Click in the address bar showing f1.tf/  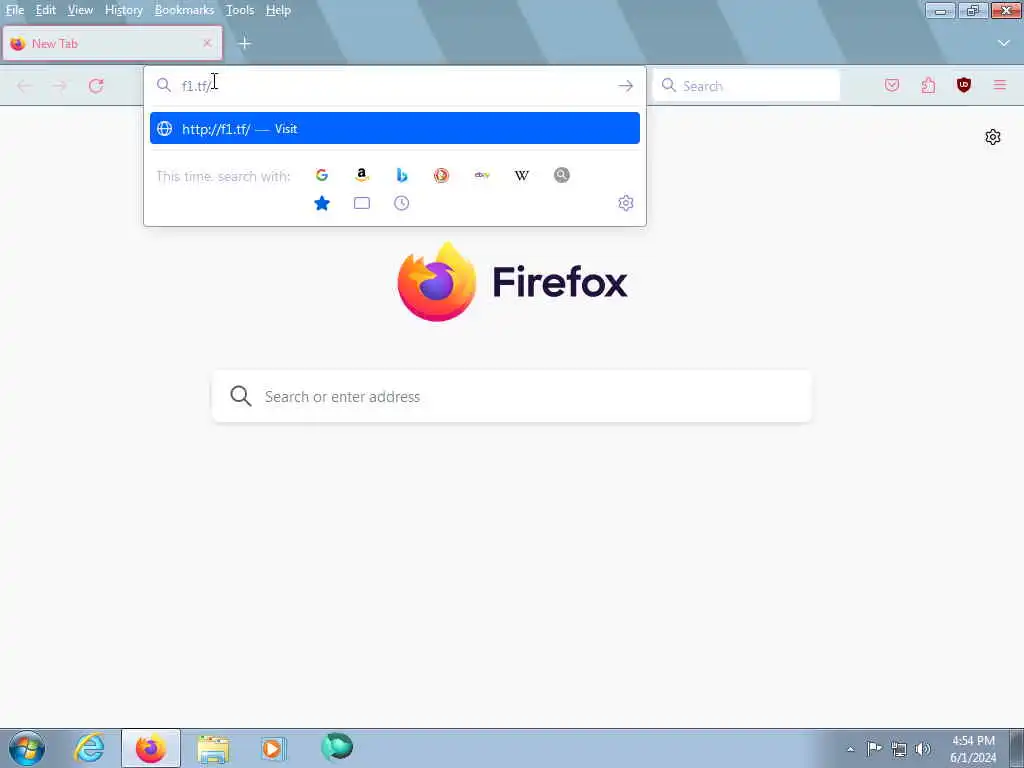click(x=395, y=86)
